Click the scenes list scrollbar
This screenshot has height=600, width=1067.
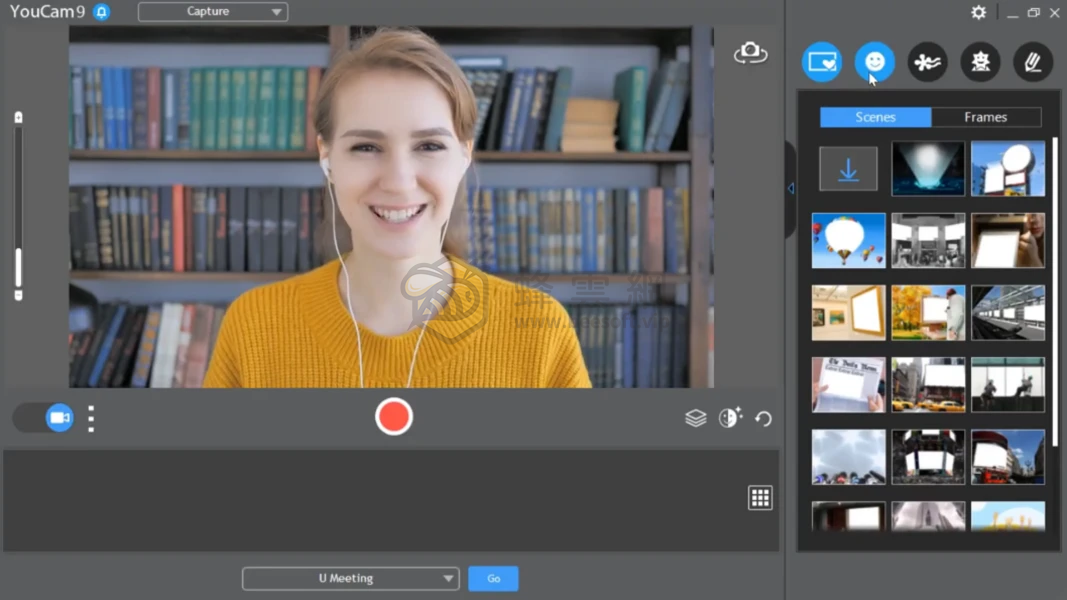[x=1055, y=293]
